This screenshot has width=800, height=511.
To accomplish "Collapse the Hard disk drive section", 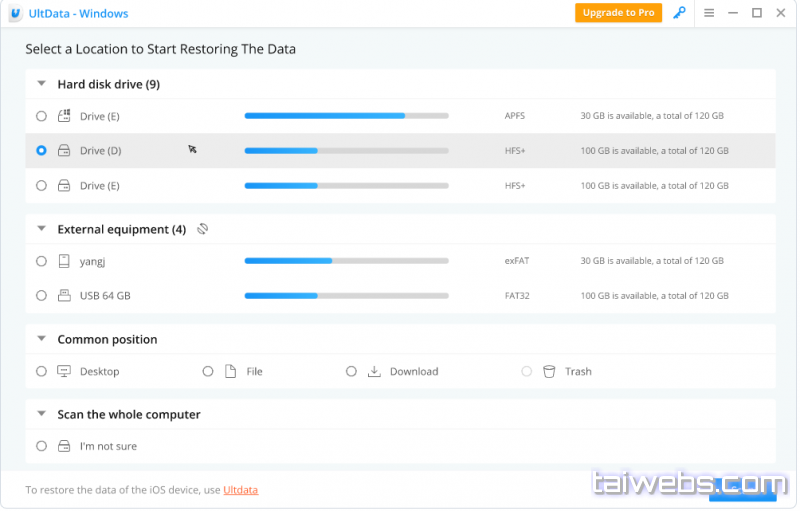I will (41, 84).
